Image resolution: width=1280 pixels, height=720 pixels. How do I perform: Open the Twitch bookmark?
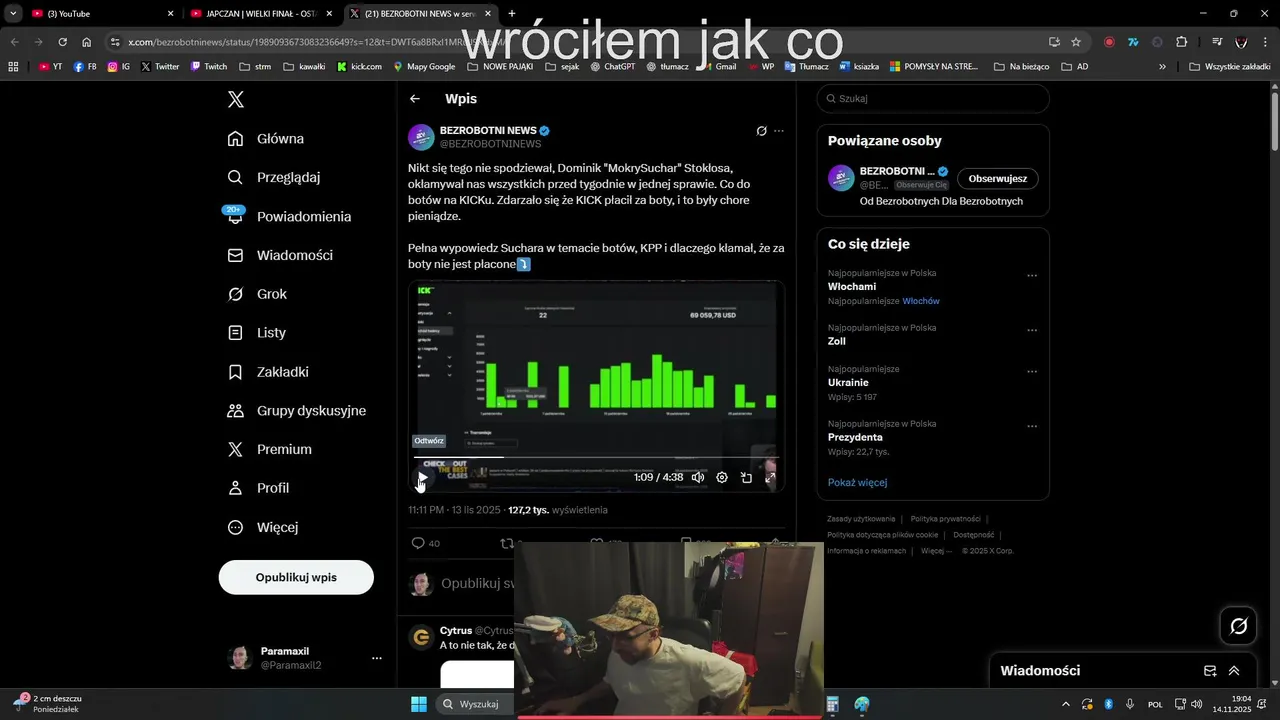[209, 67]
